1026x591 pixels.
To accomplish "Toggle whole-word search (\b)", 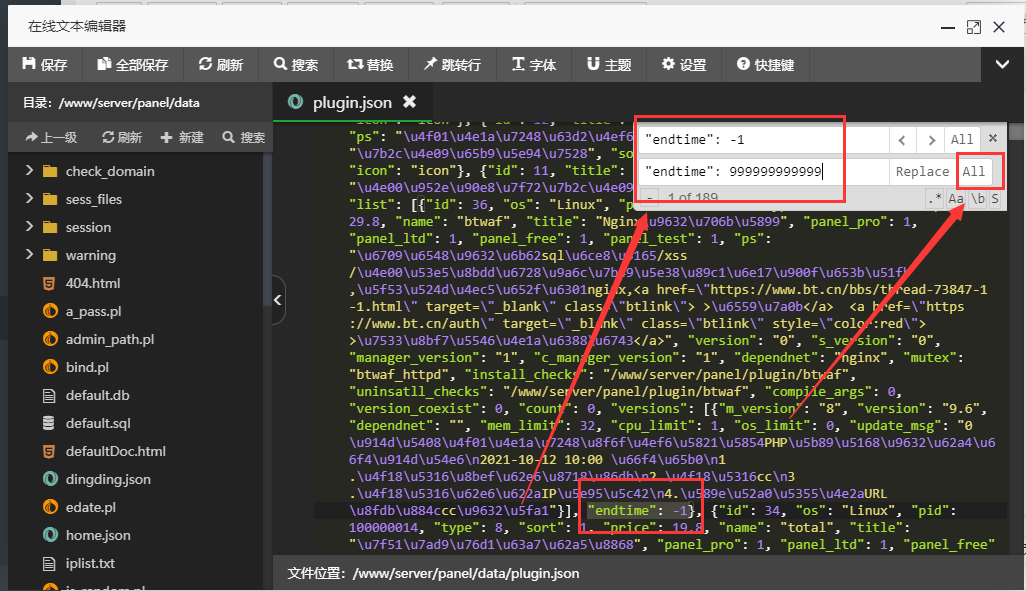I will coord(977,199).
